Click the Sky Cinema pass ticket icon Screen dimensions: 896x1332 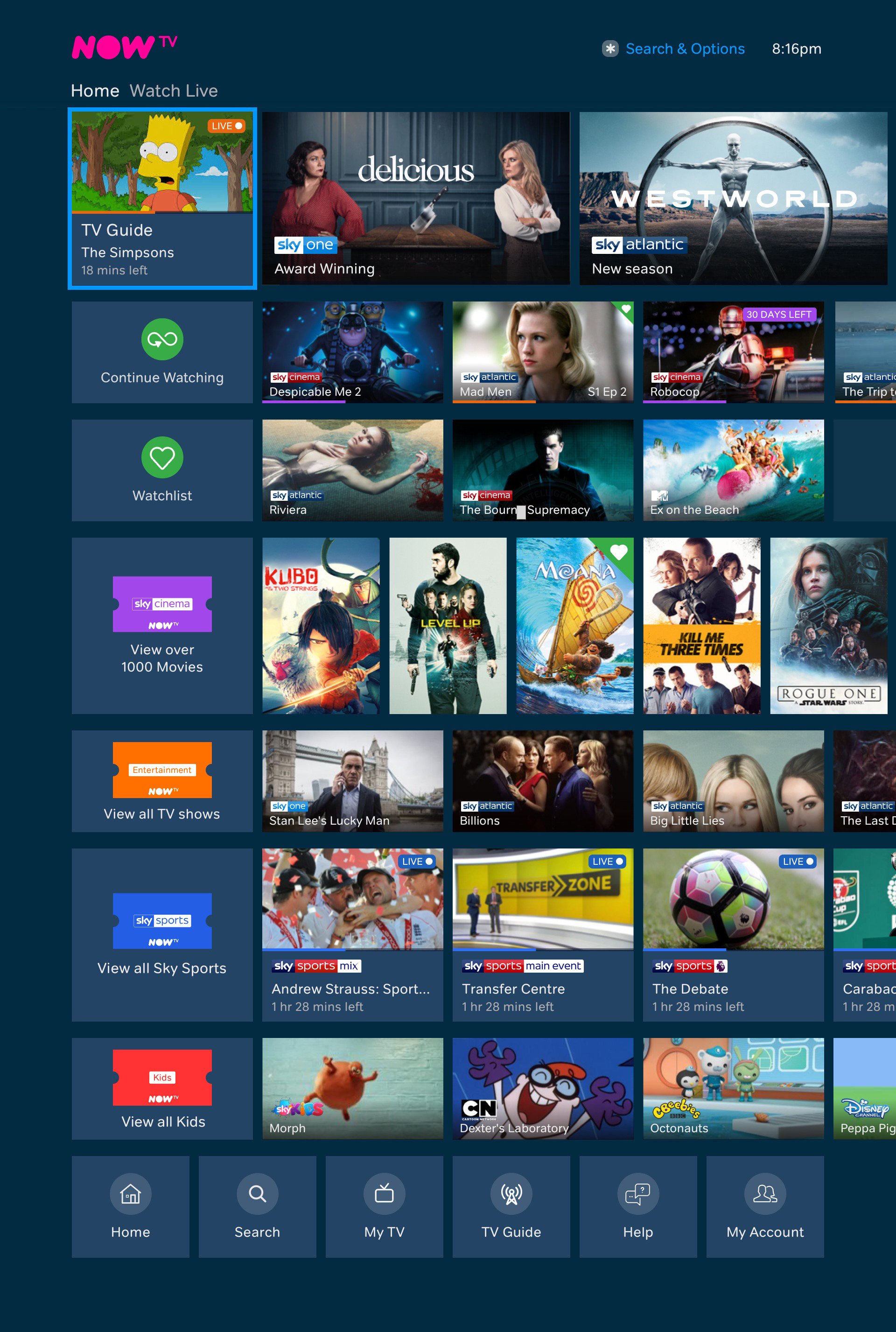point(162,604)
